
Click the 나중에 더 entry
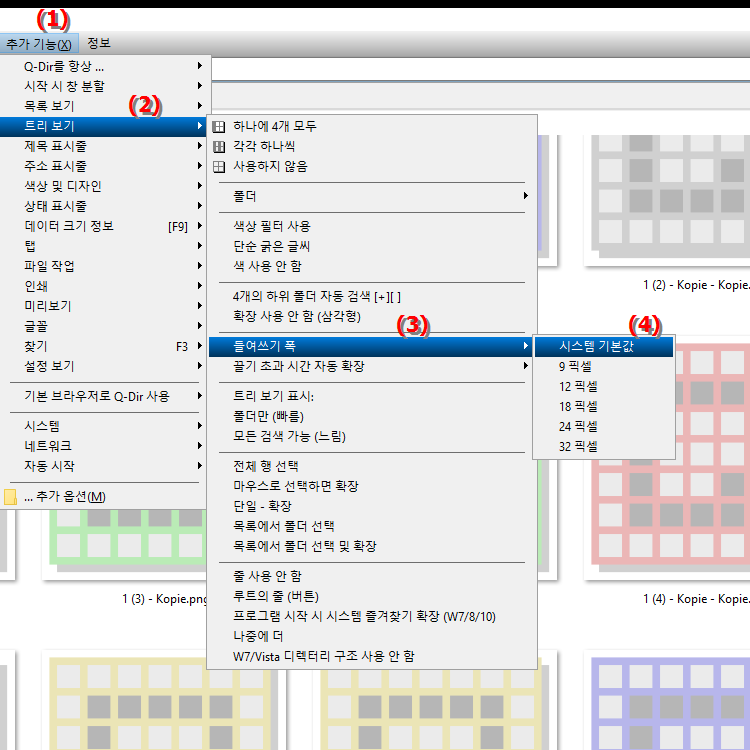pos(372,637)
